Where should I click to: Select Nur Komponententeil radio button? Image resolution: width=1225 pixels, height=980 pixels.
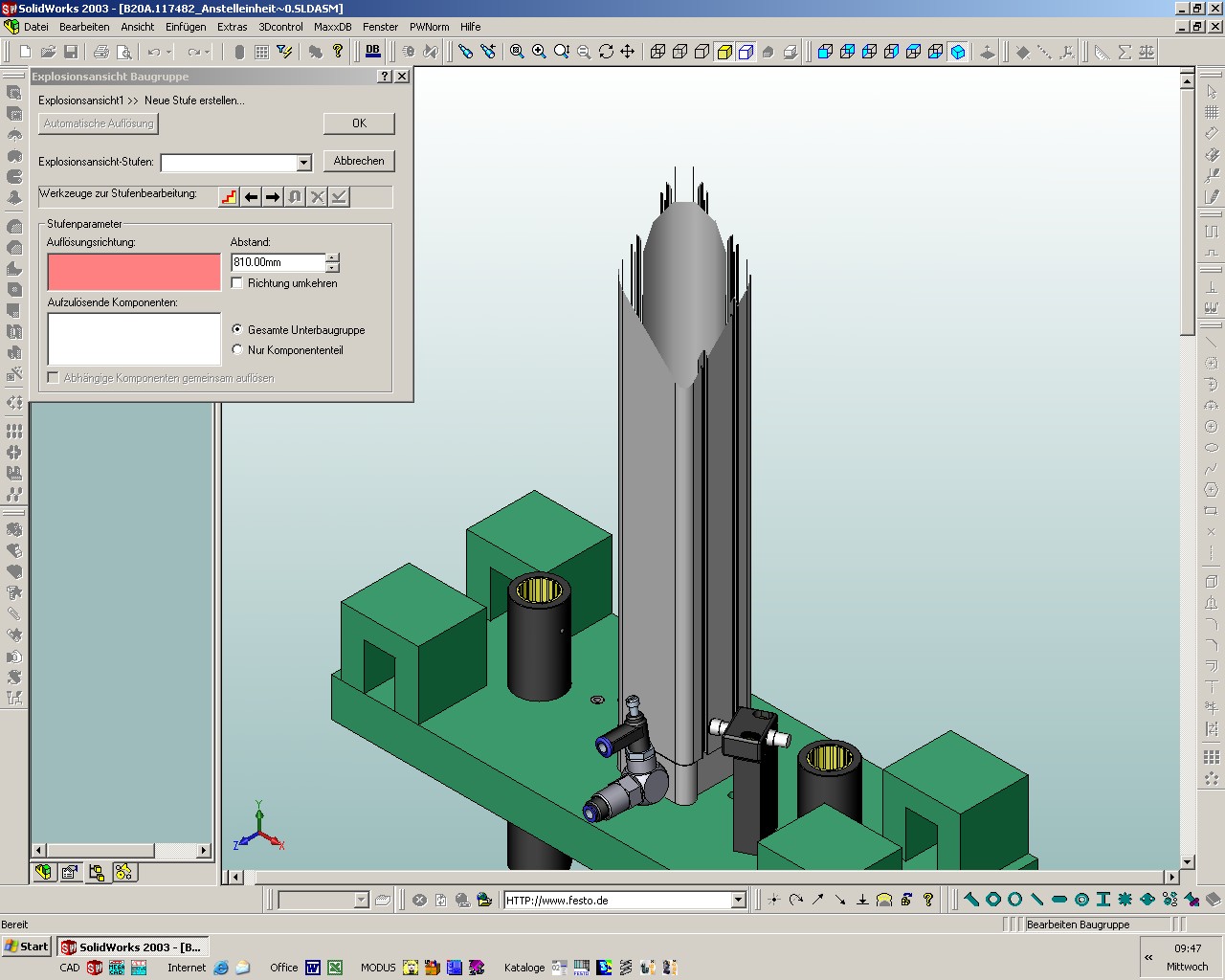click(237, 350)
